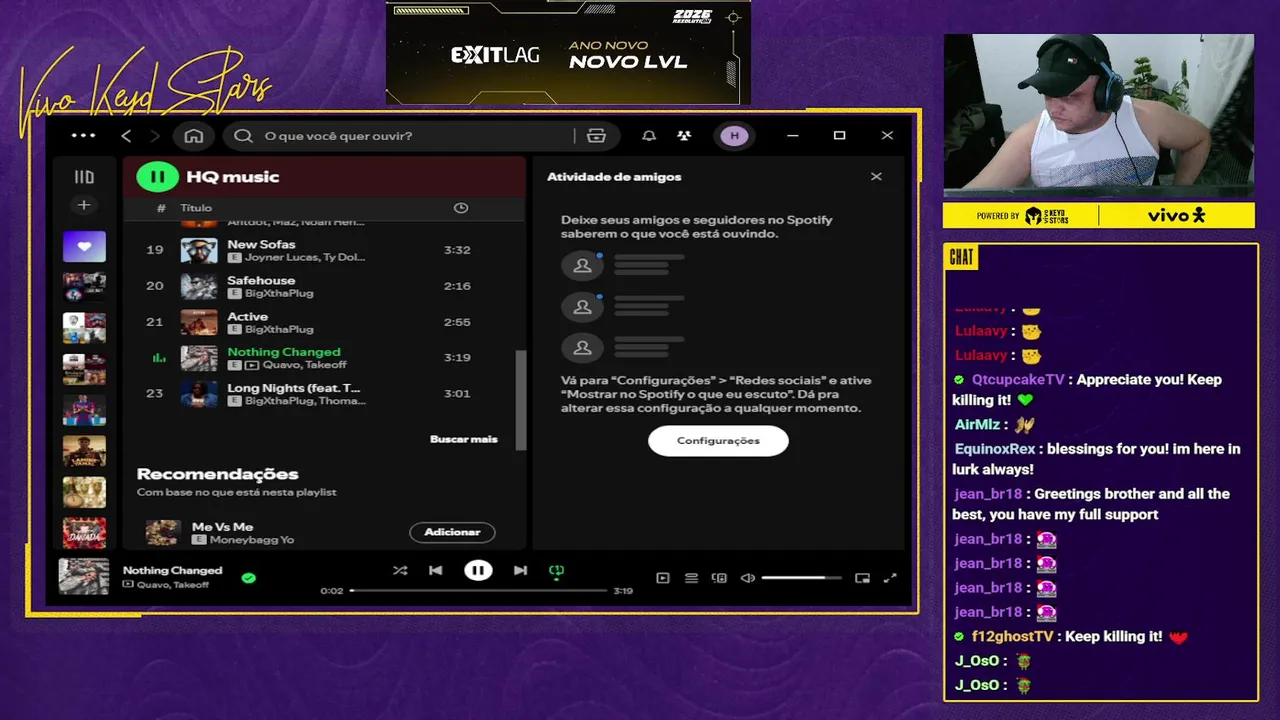Screen dimensions: 1280x720
Task: Open the second playlist thumbnail in the sidebar
Action: [x=84, y=287]
